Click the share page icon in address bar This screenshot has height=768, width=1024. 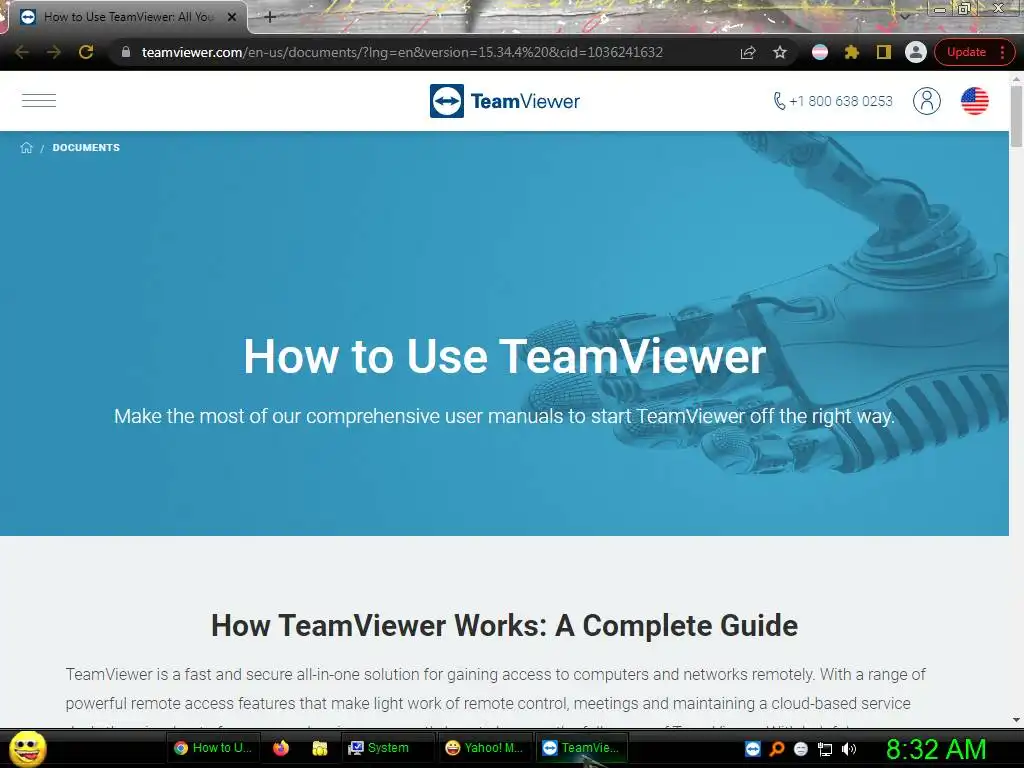click(748, 52)
